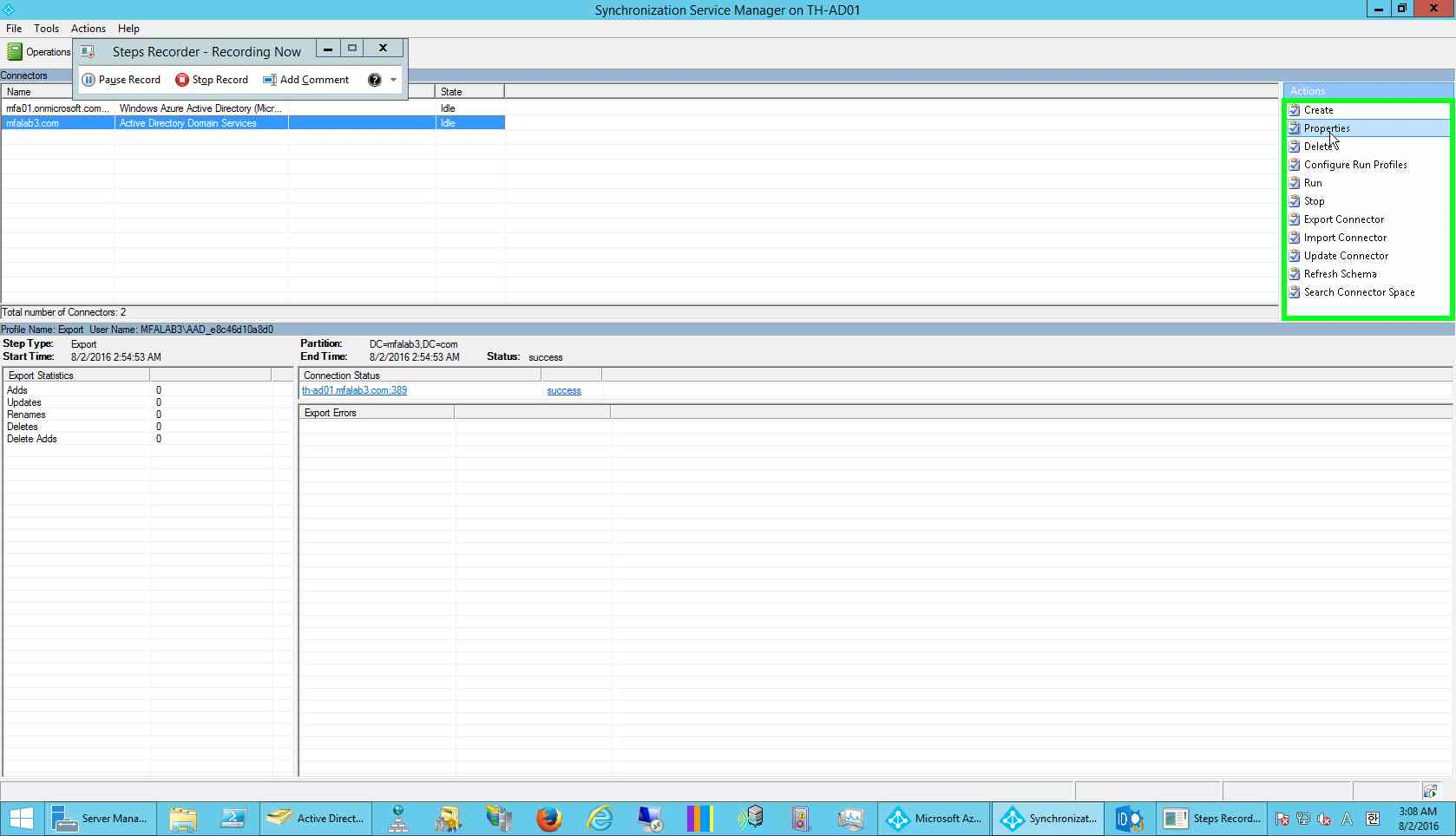Image resolution: width=1456 pixels, height=836 pixels.
Task: Minimize the Steps Recorder window
Action: (328, 49)
